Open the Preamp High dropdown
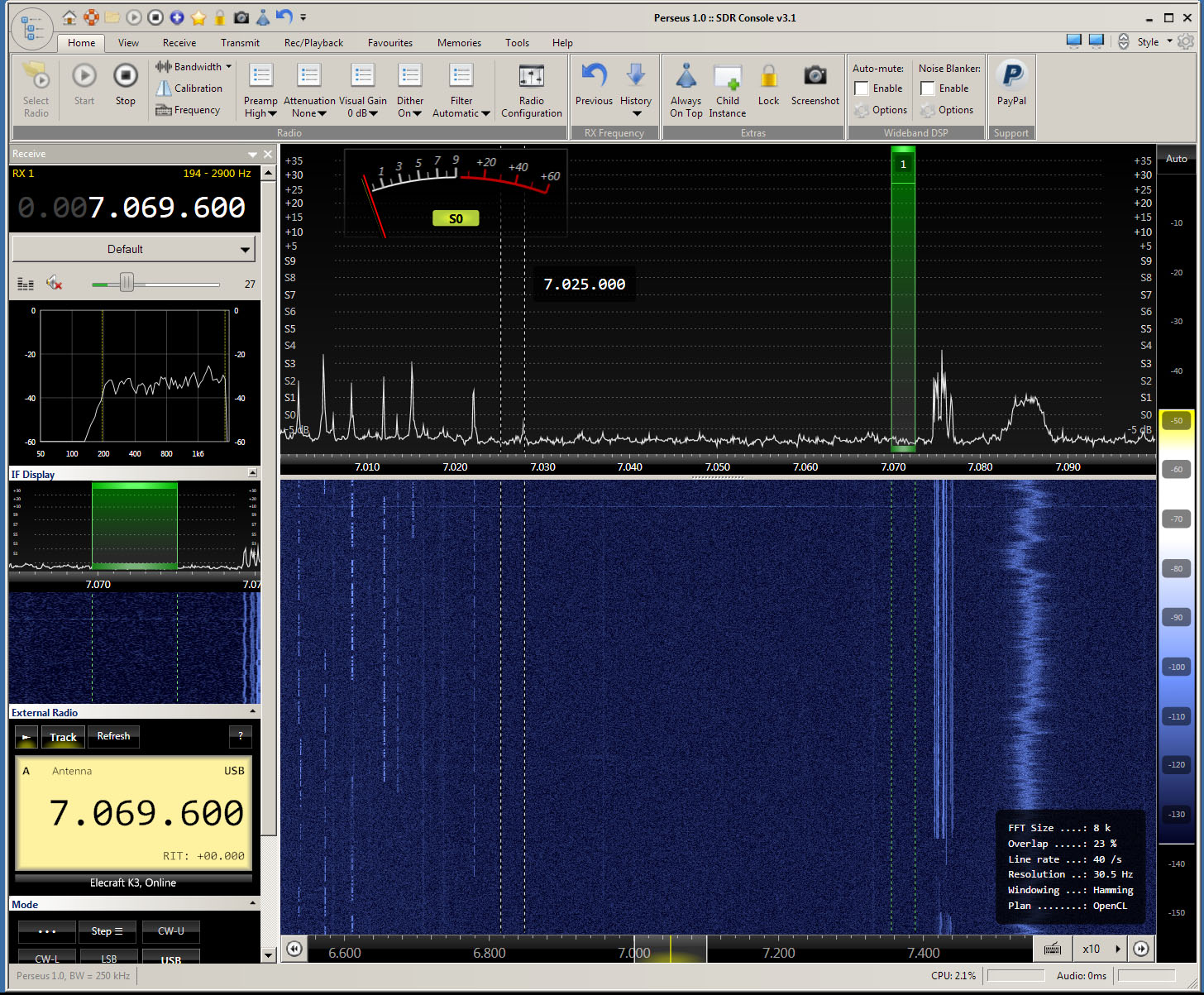1204x995 pixels. pyautogui.click(x=260, y=113)
